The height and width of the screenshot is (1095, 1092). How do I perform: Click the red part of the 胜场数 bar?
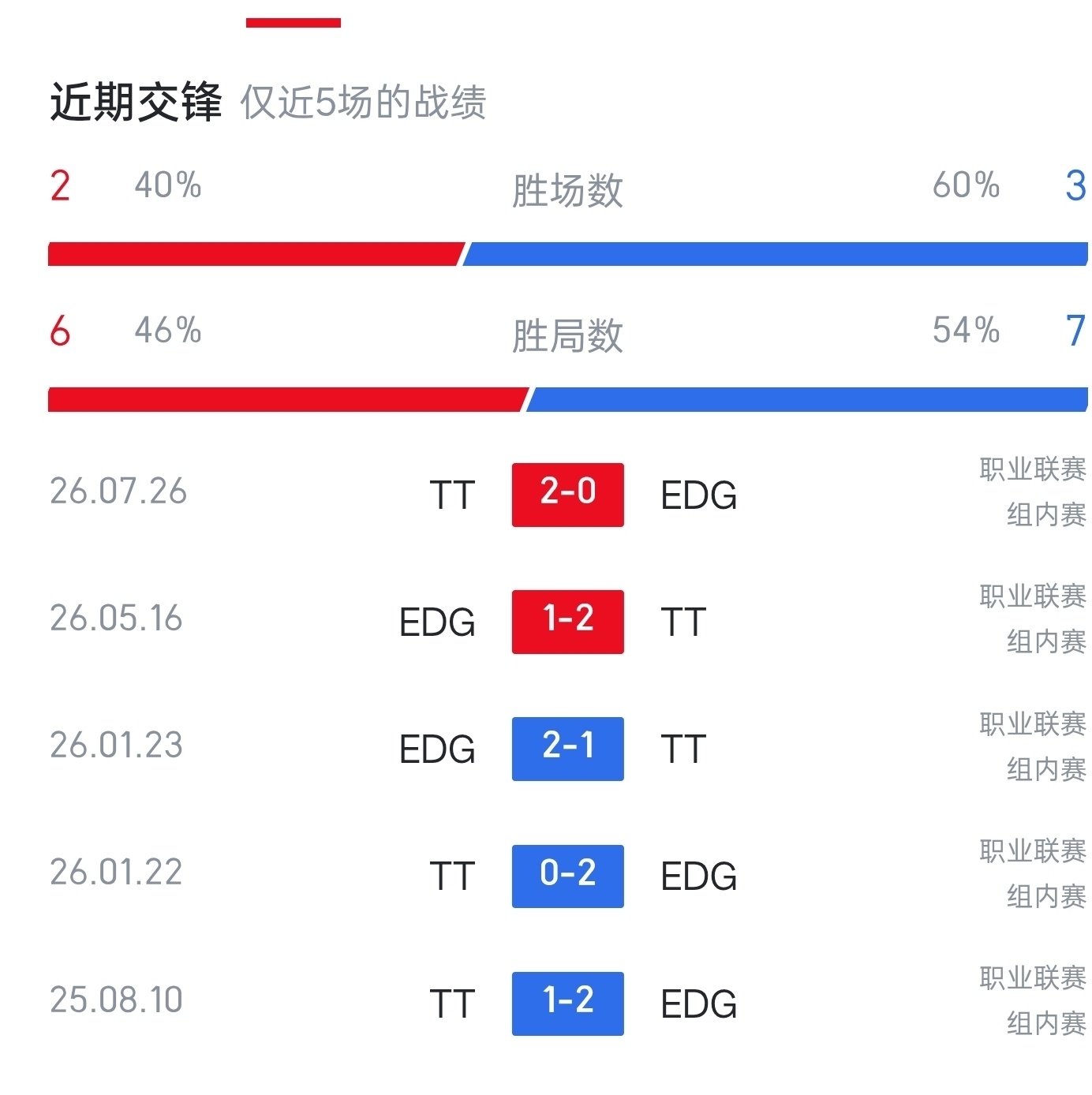256,254
